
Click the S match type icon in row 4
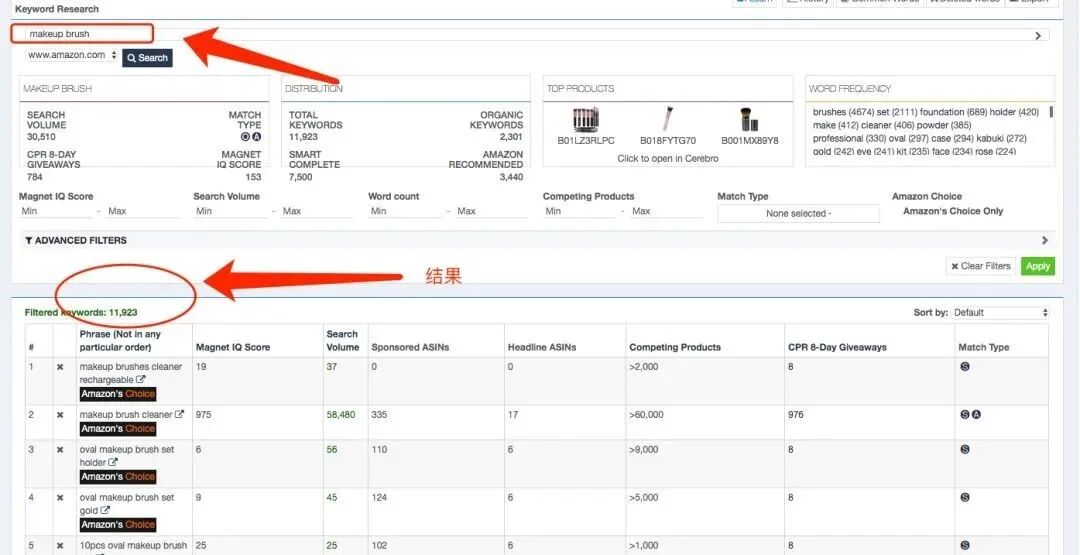(965, 498)
